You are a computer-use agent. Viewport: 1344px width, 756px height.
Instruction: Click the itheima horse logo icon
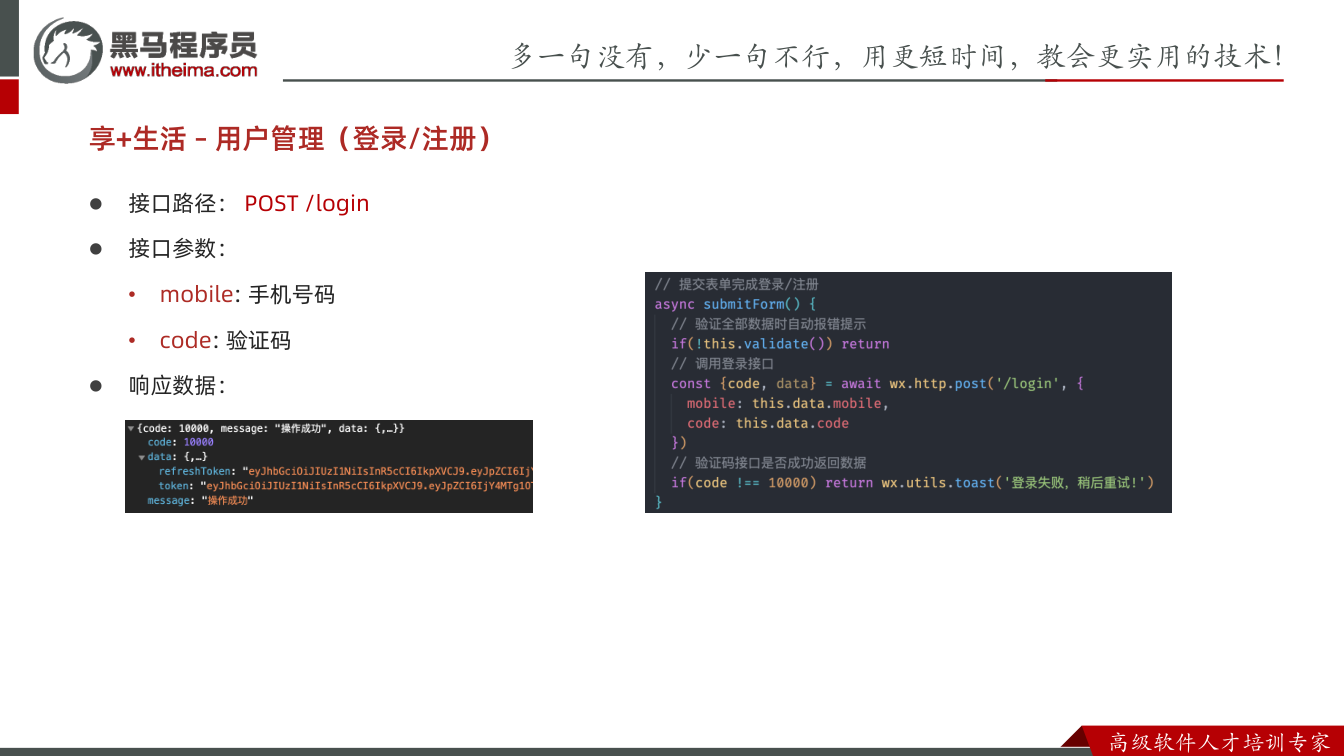[68, 50]
